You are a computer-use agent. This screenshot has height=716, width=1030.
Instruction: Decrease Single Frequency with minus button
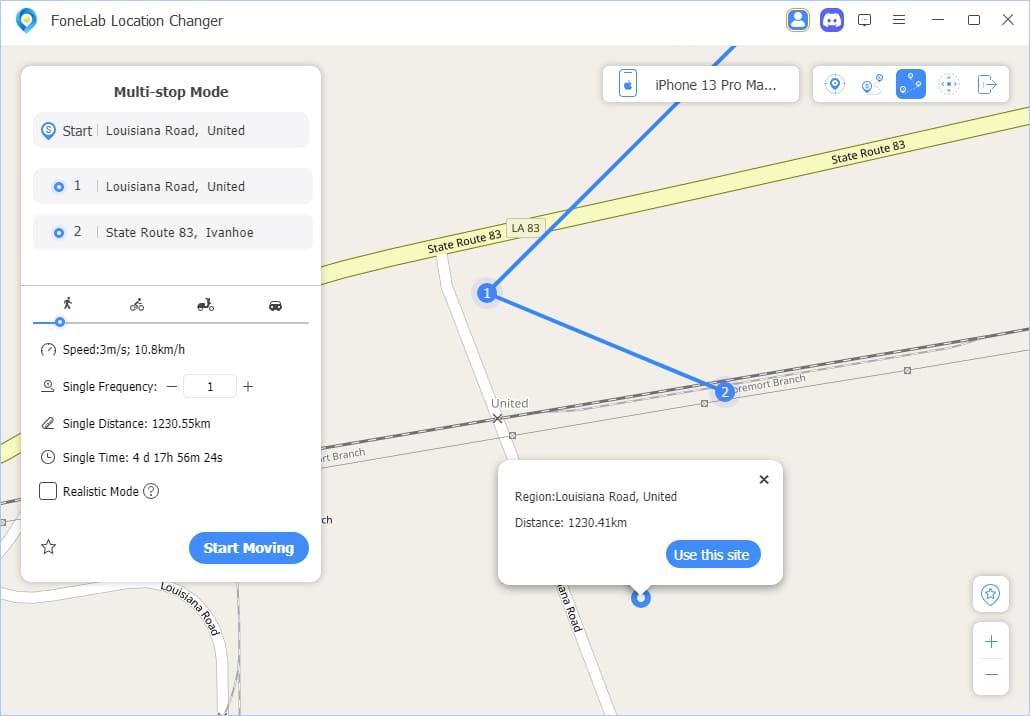coord(172,386)
